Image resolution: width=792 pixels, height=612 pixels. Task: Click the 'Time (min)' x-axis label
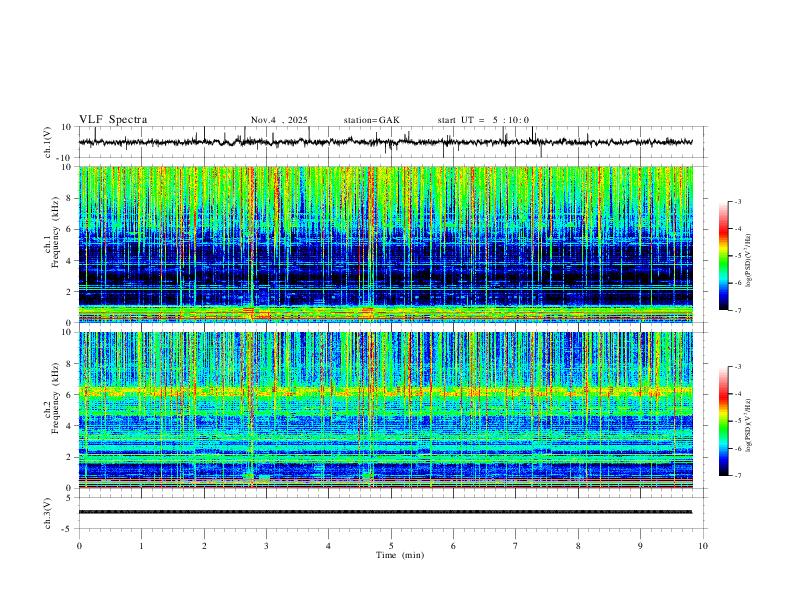[x=400, y=555]
